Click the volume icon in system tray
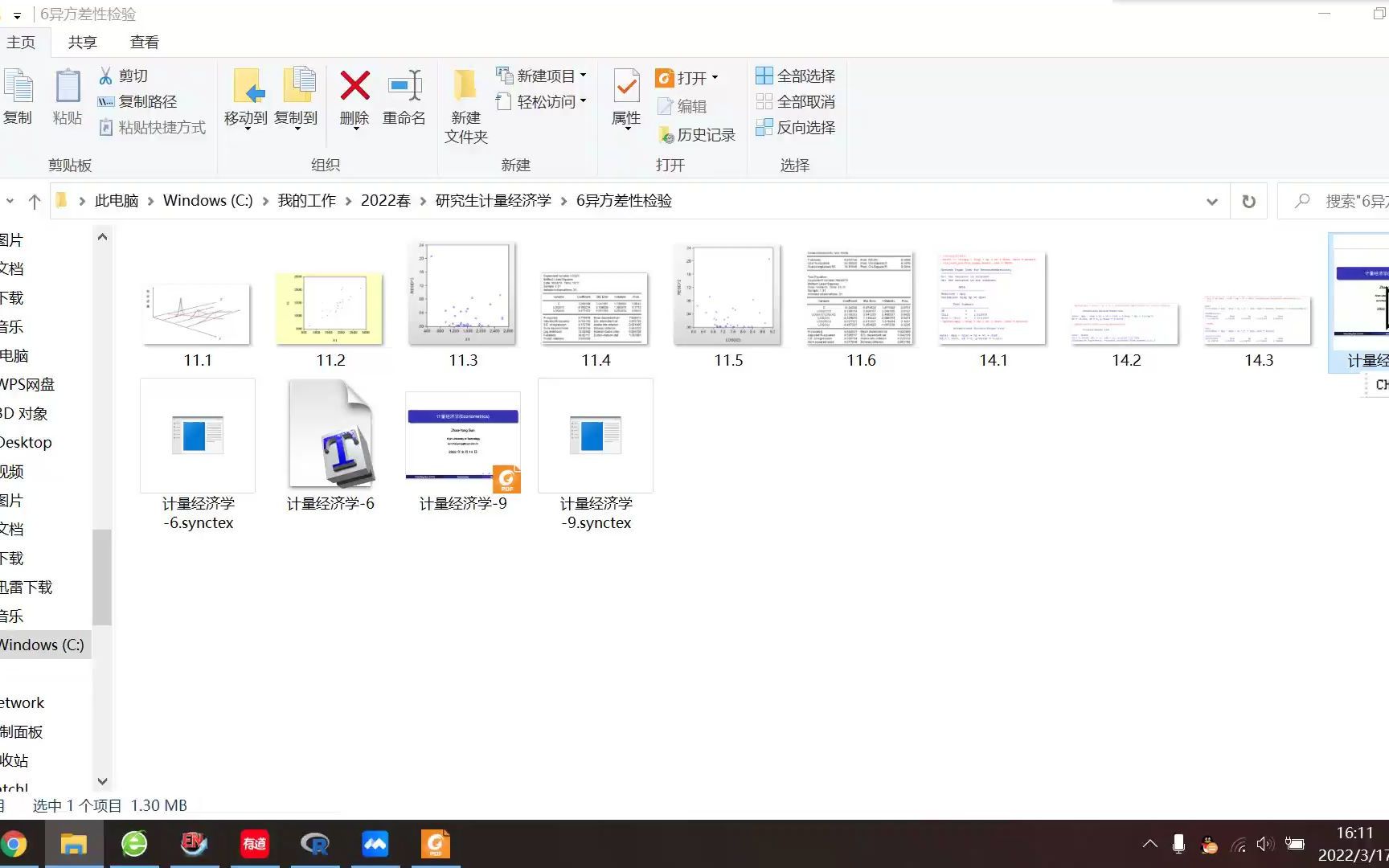1389x868 pixels. (x=1265, y=844)
